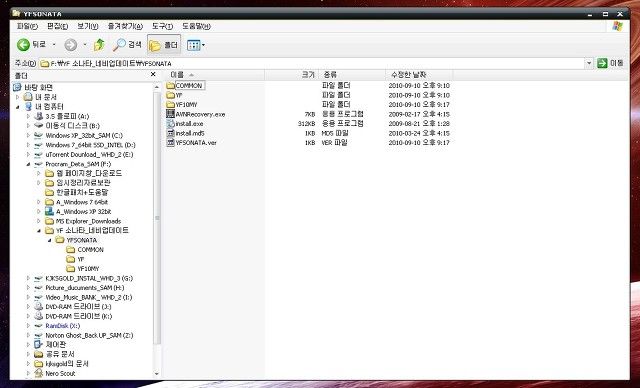The image size is (640, 388).
Task: Expand the address bar dropdown
Action: [589, 63]
